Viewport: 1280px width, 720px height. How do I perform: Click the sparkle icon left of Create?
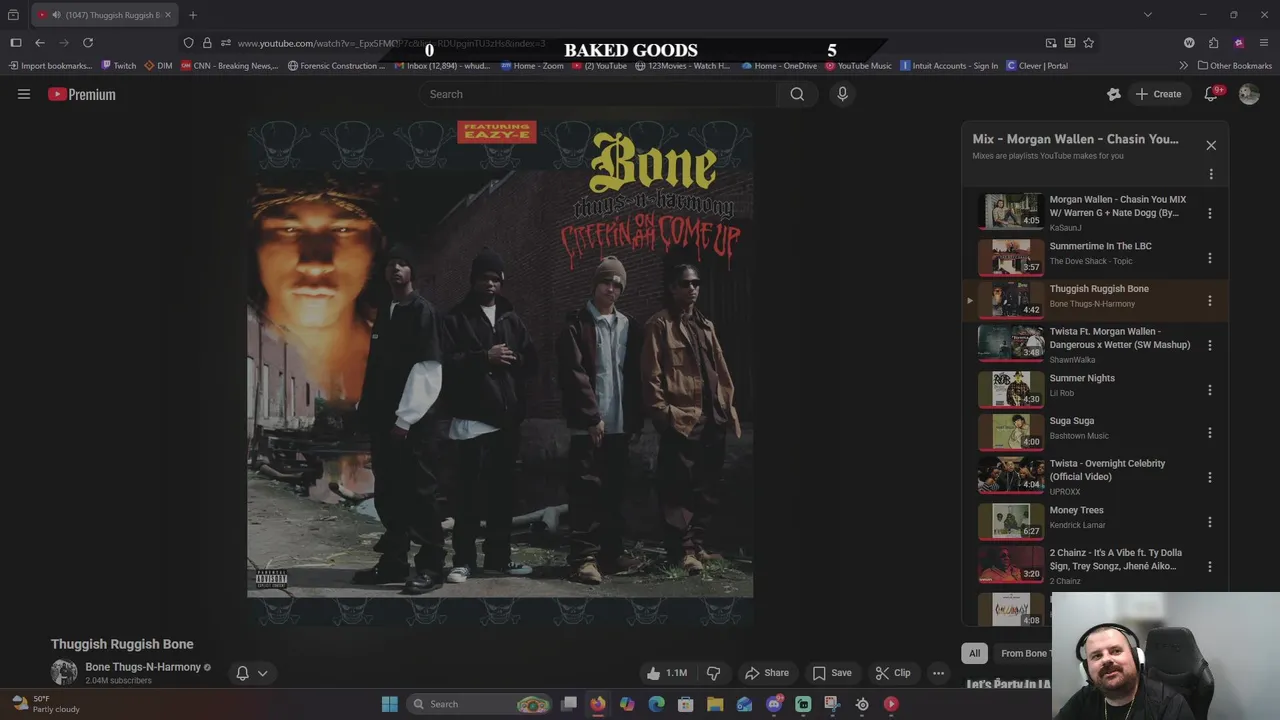point(1114,94)
